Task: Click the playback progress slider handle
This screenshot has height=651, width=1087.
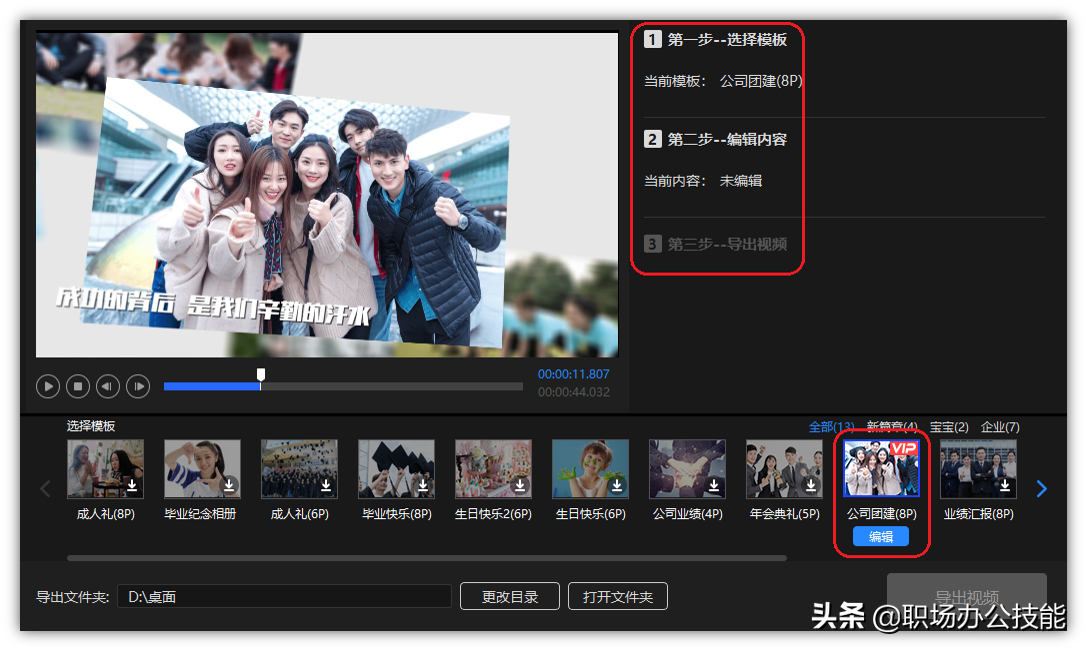Action: pyautogui.click(x=261, y=375)
